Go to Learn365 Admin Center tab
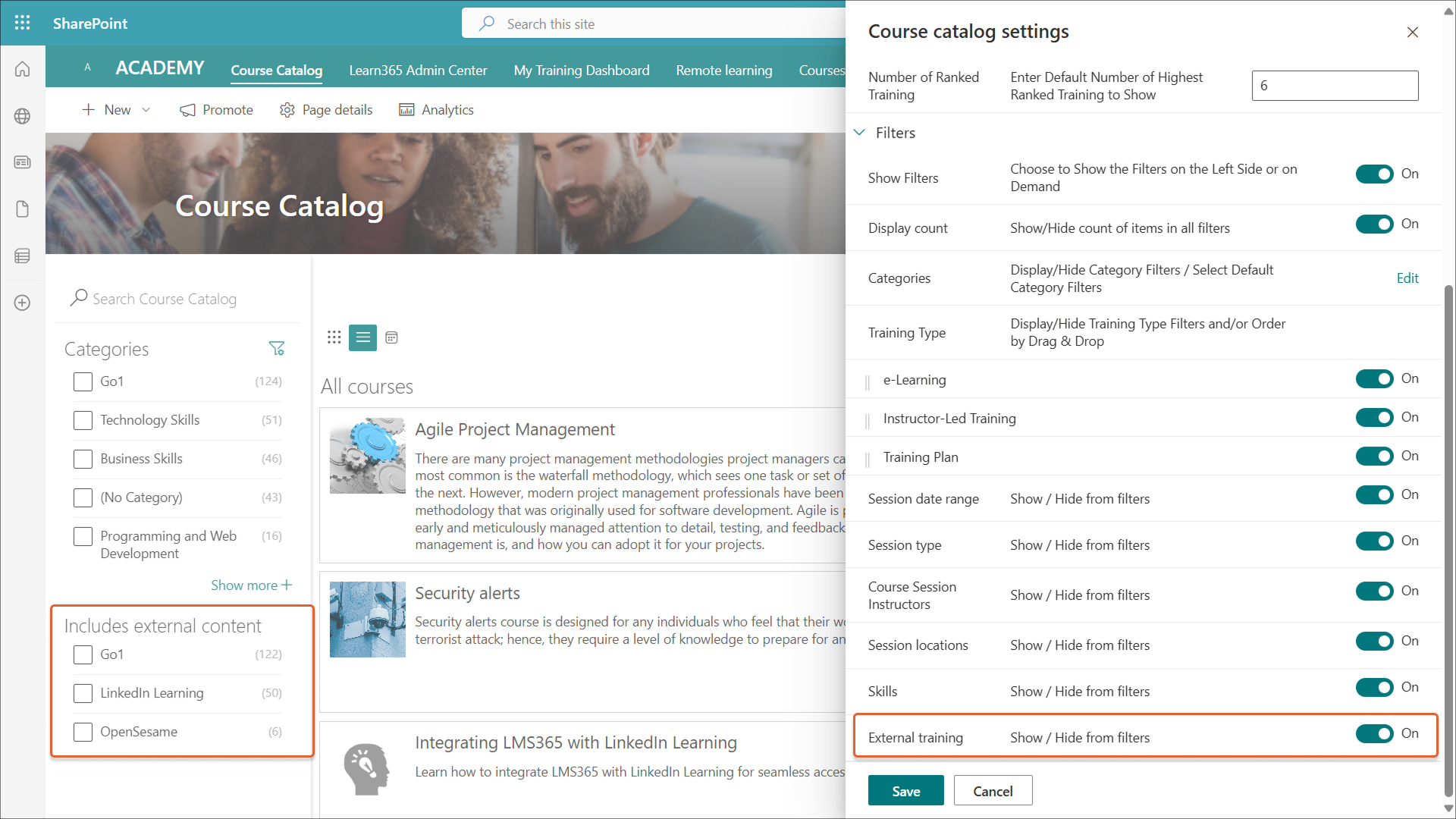Viewport: 1456px width, 819px height. 418,71
